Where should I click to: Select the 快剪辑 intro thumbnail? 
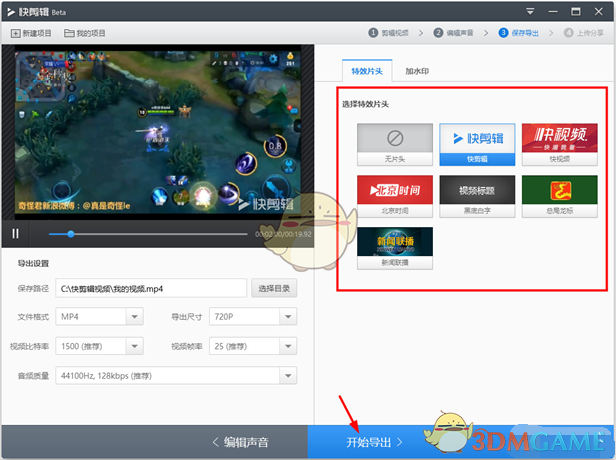[x=477, y=145]
